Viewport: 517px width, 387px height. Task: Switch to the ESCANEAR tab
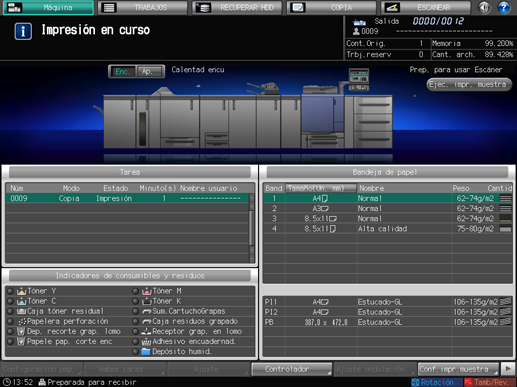(426, 7)
